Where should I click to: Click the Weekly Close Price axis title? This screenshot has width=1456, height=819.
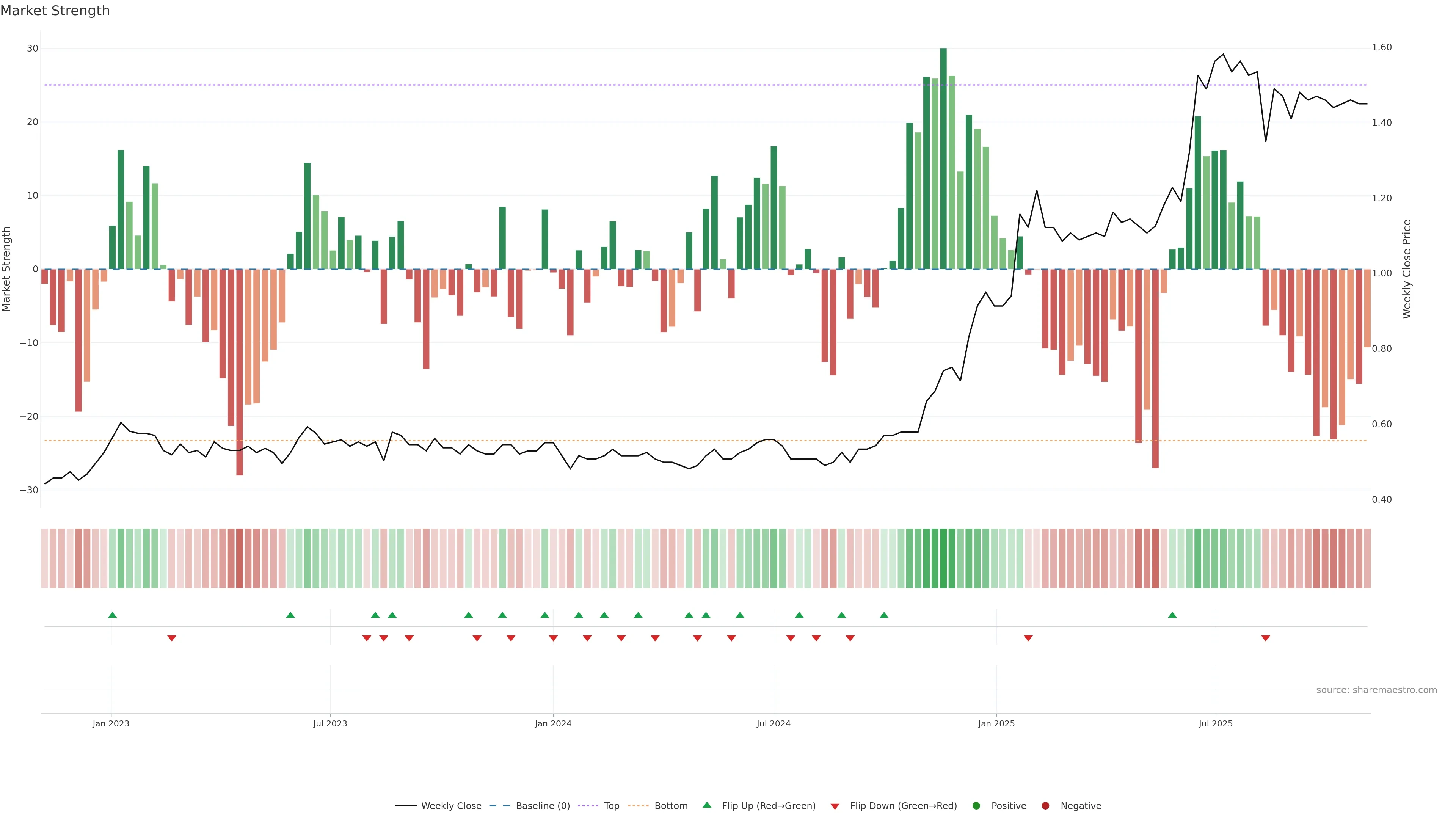[x=1406, y=269]
